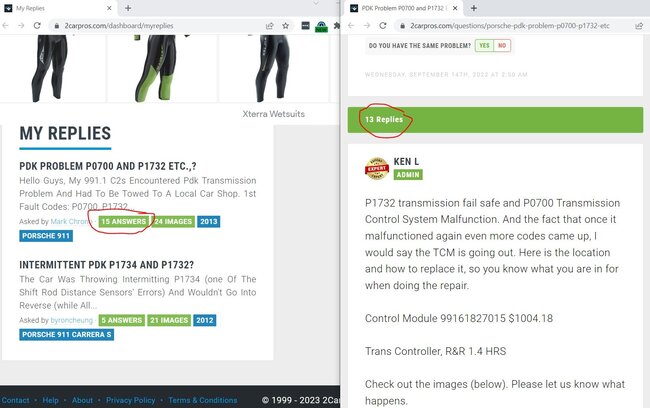Screen dimensions: 650x408
Task: Open the dark square extension icon
Action: click(x=306, y=26)
